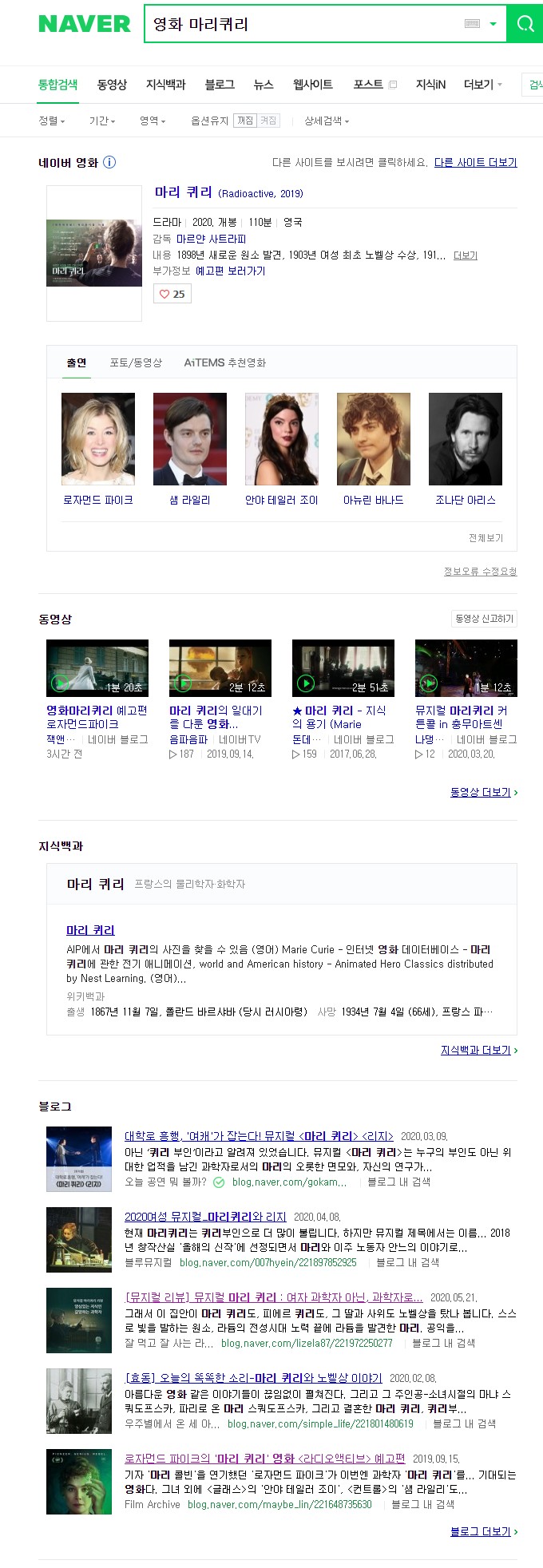This screenshot has height=1568, width=543.
Task: Click the thumbnail of 2020여성 뮤지컬 blog post
Action: point(79,1240)
